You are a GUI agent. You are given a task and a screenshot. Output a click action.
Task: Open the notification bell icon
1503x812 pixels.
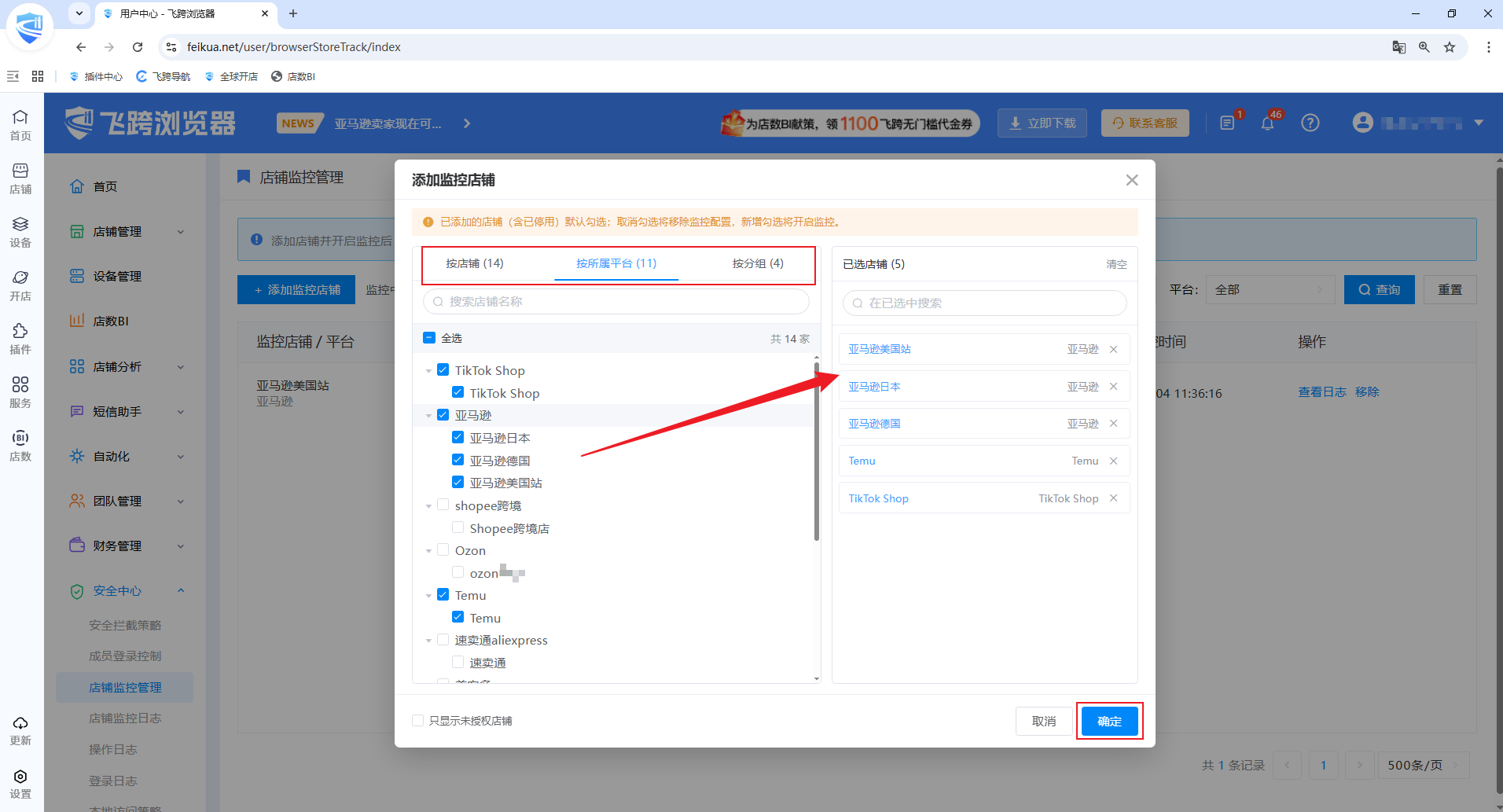1268,123
